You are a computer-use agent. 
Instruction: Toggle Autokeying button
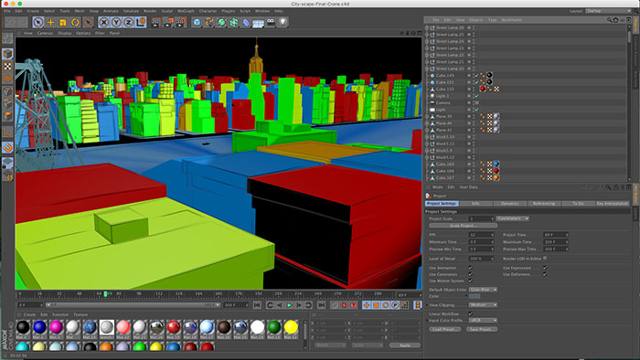point(353,305)
